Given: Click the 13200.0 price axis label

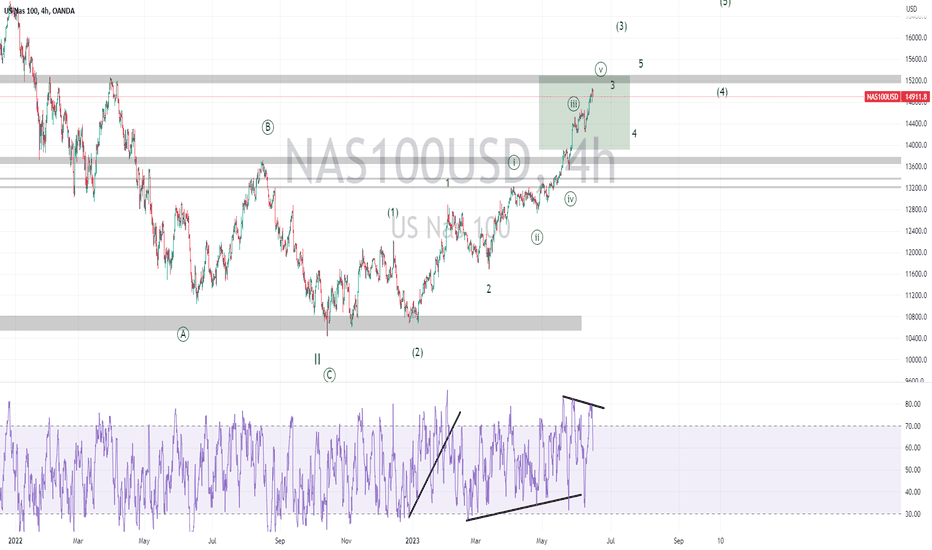Looking at the screenshot, I should (x=916, y=188).
